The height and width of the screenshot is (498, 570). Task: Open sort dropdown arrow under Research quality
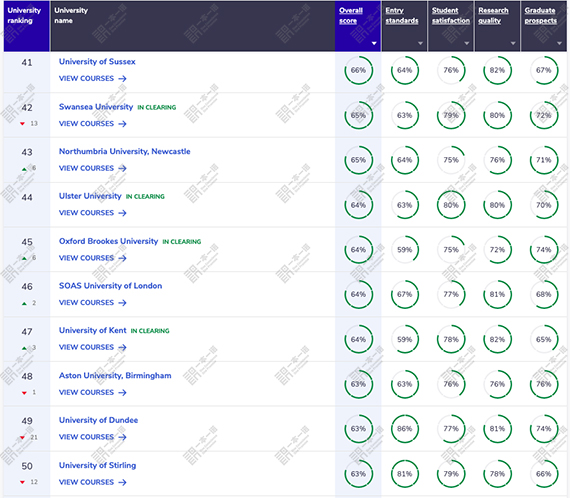tap(513, 43)
